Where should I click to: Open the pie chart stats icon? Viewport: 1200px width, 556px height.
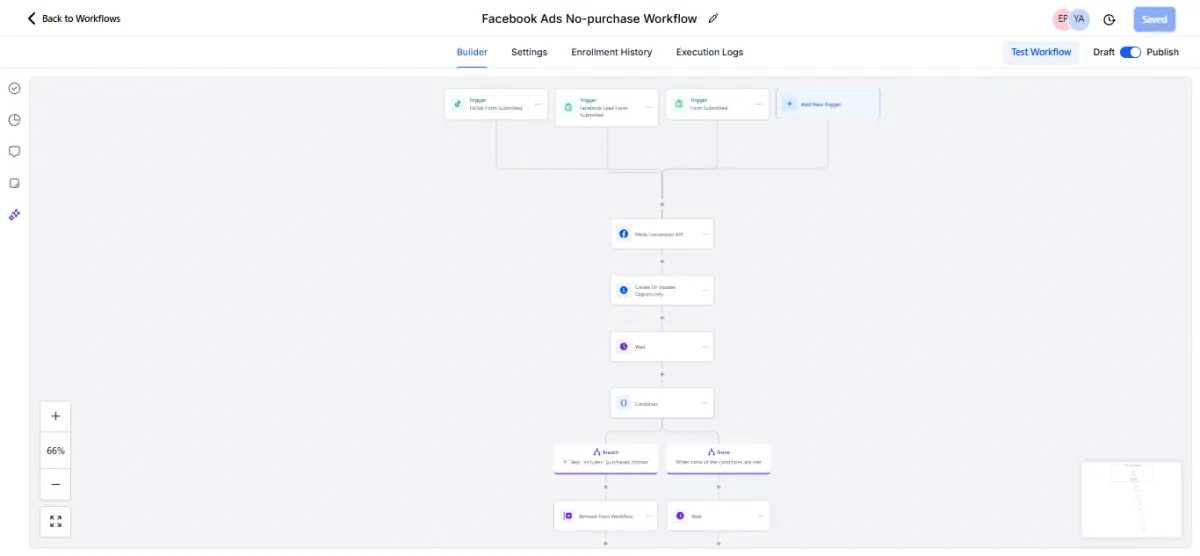14,120
